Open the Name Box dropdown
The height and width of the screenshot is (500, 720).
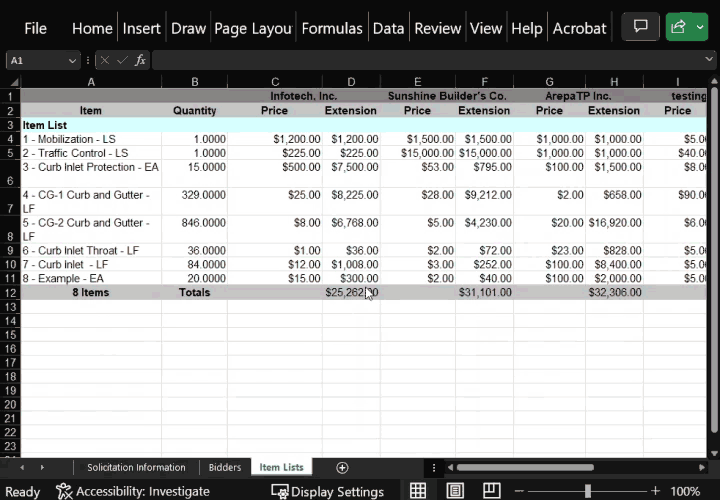72,61
